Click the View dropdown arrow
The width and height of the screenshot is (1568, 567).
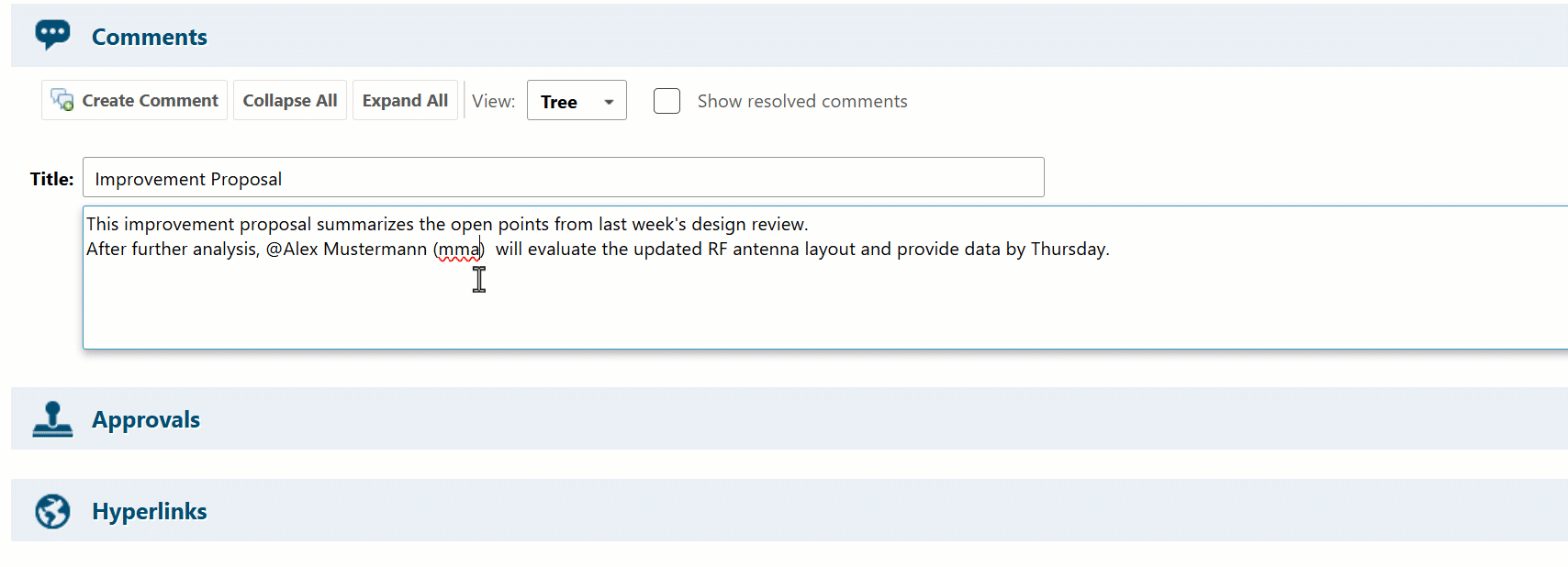click(x=609, y=102)
